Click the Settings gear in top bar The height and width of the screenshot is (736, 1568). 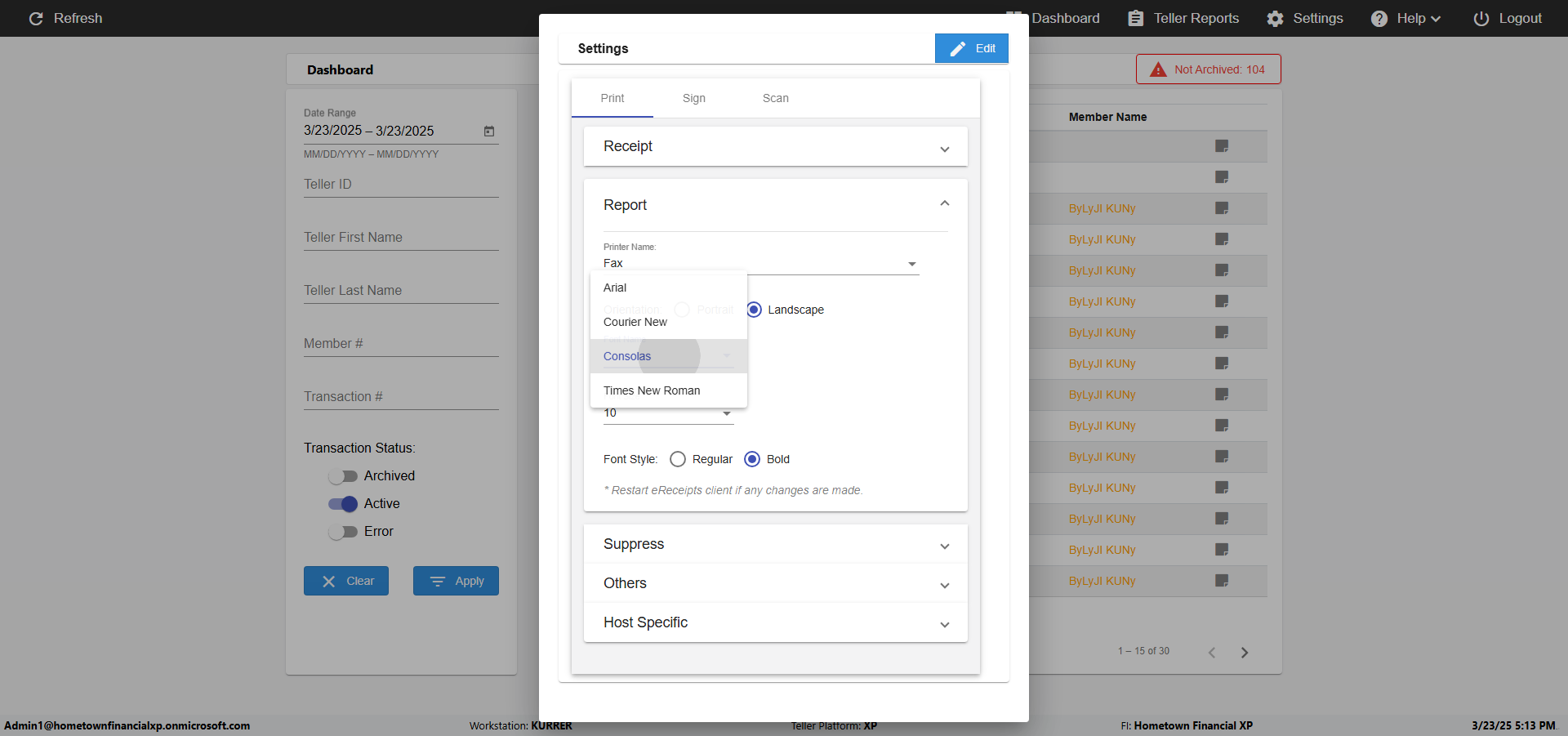(1275, 18)
